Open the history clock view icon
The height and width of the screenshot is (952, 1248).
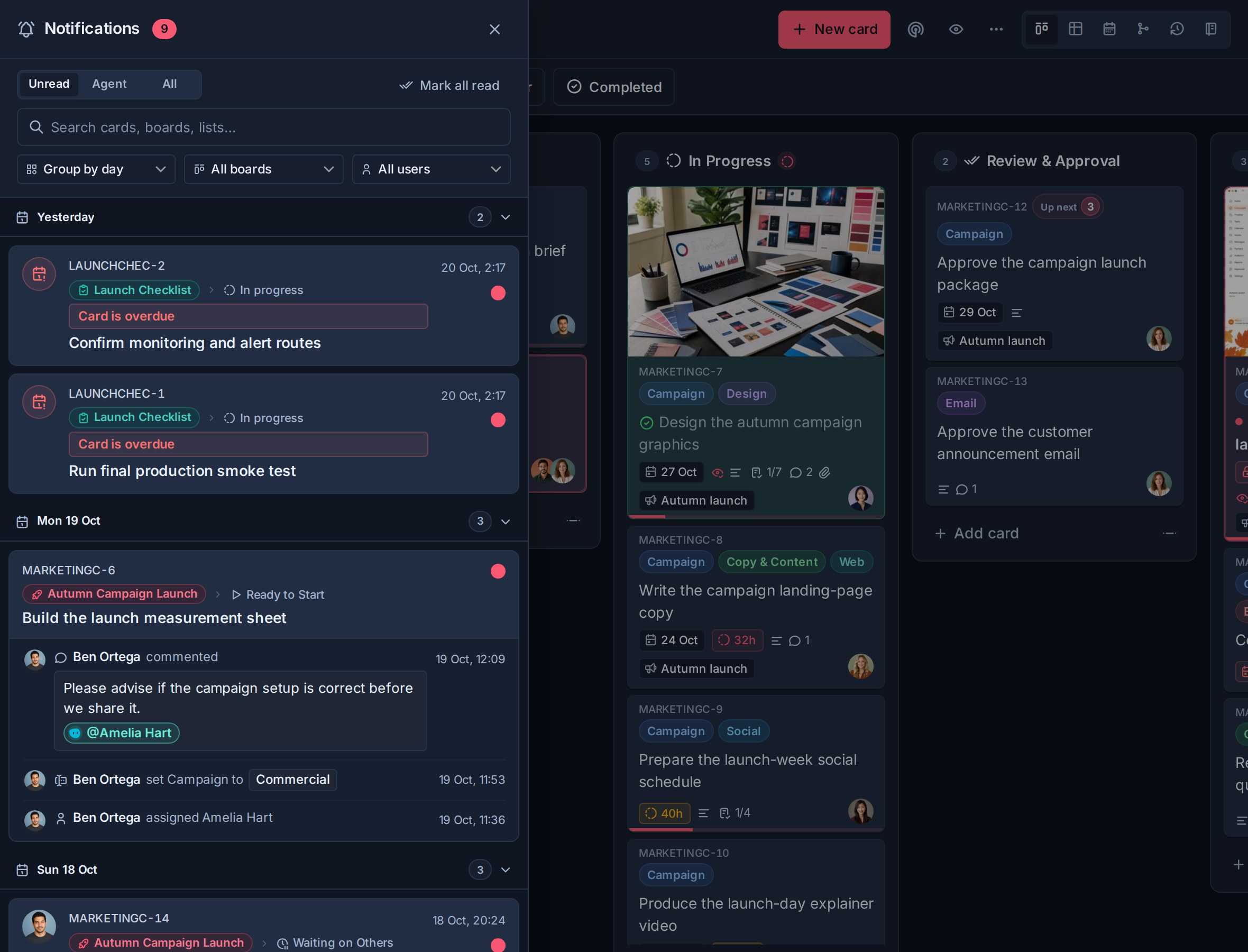tap(1177, 29)
